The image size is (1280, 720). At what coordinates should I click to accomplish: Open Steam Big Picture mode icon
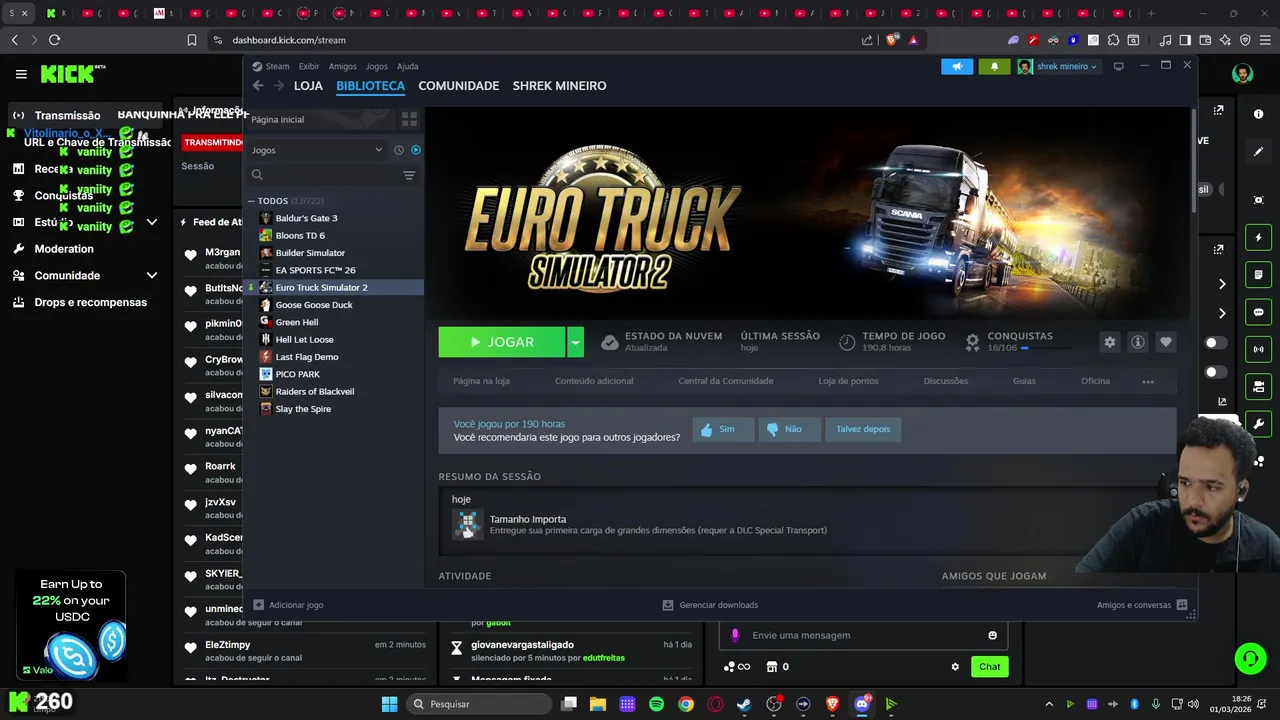[x=1118, y=66]
